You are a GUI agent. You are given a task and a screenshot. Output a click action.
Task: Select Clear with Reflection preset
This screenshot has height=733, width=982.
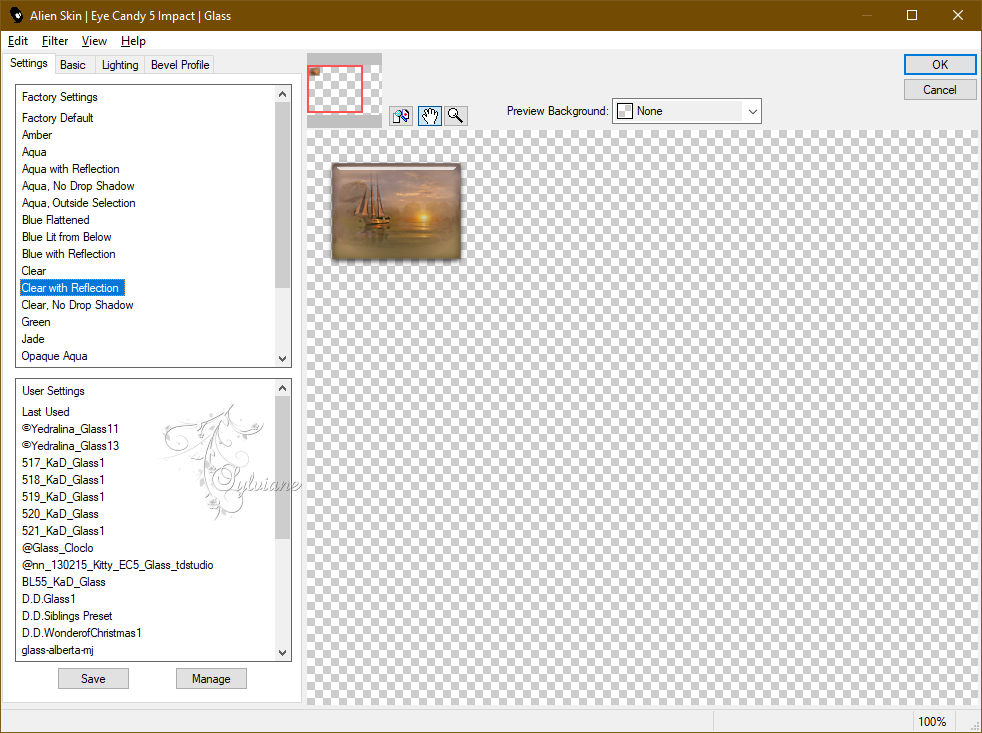72,288
